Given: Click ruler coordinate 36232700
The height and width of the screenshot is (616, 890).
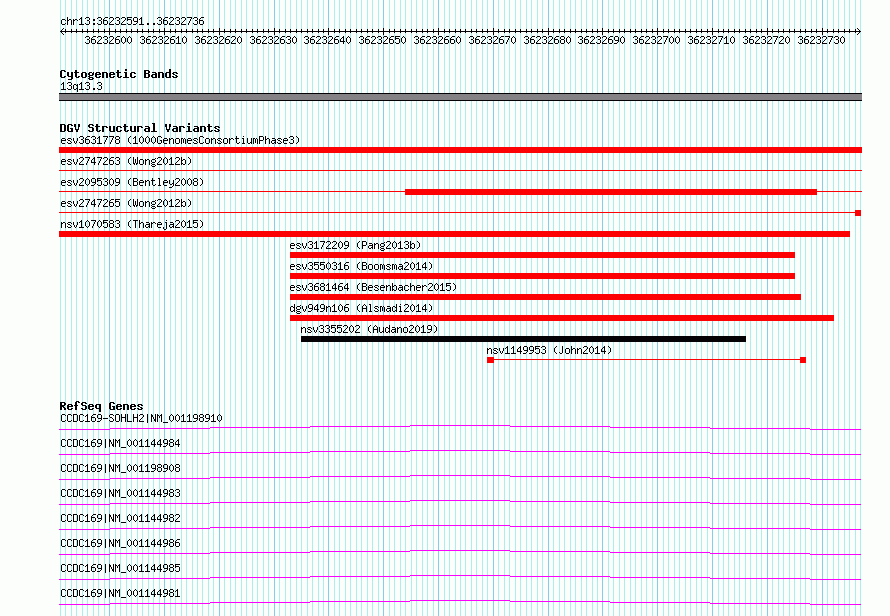Looking at the screenshot, I should (656, 40).
